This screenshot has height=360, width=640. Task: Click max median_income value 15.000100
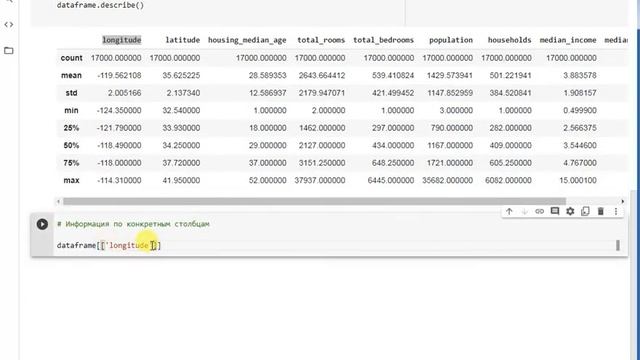(578, 180)
